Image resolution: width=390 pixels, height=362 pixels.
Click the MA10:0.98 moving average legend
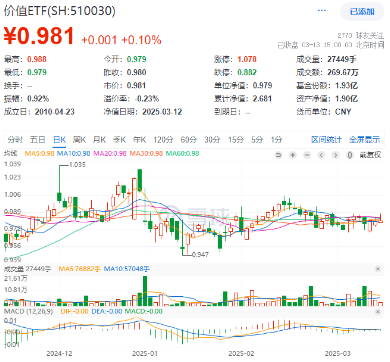(74, 154)
